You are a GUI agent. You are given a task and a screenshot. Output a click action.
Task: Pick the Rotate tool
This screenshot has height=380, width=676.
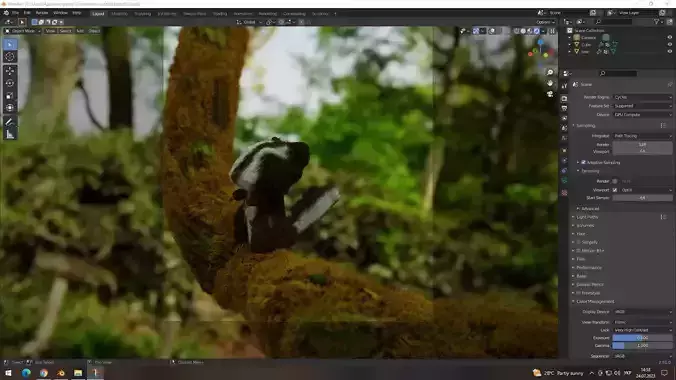click(x=10, y=83)
